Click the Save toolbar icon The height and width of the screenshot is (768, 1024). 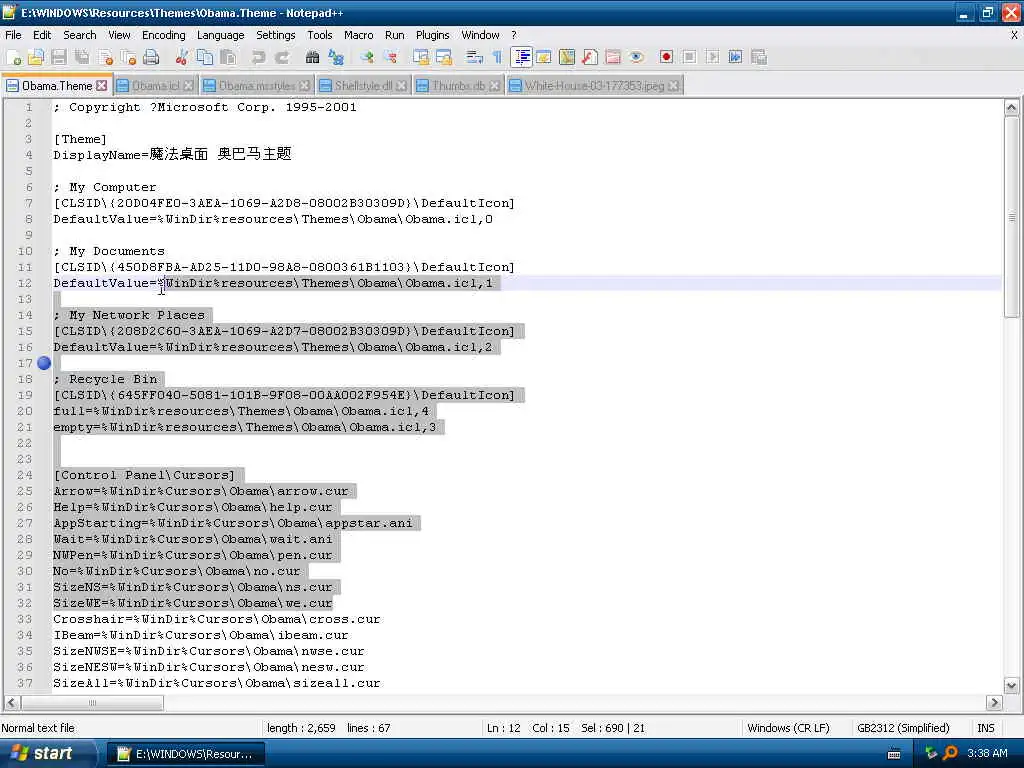[59, 57]
